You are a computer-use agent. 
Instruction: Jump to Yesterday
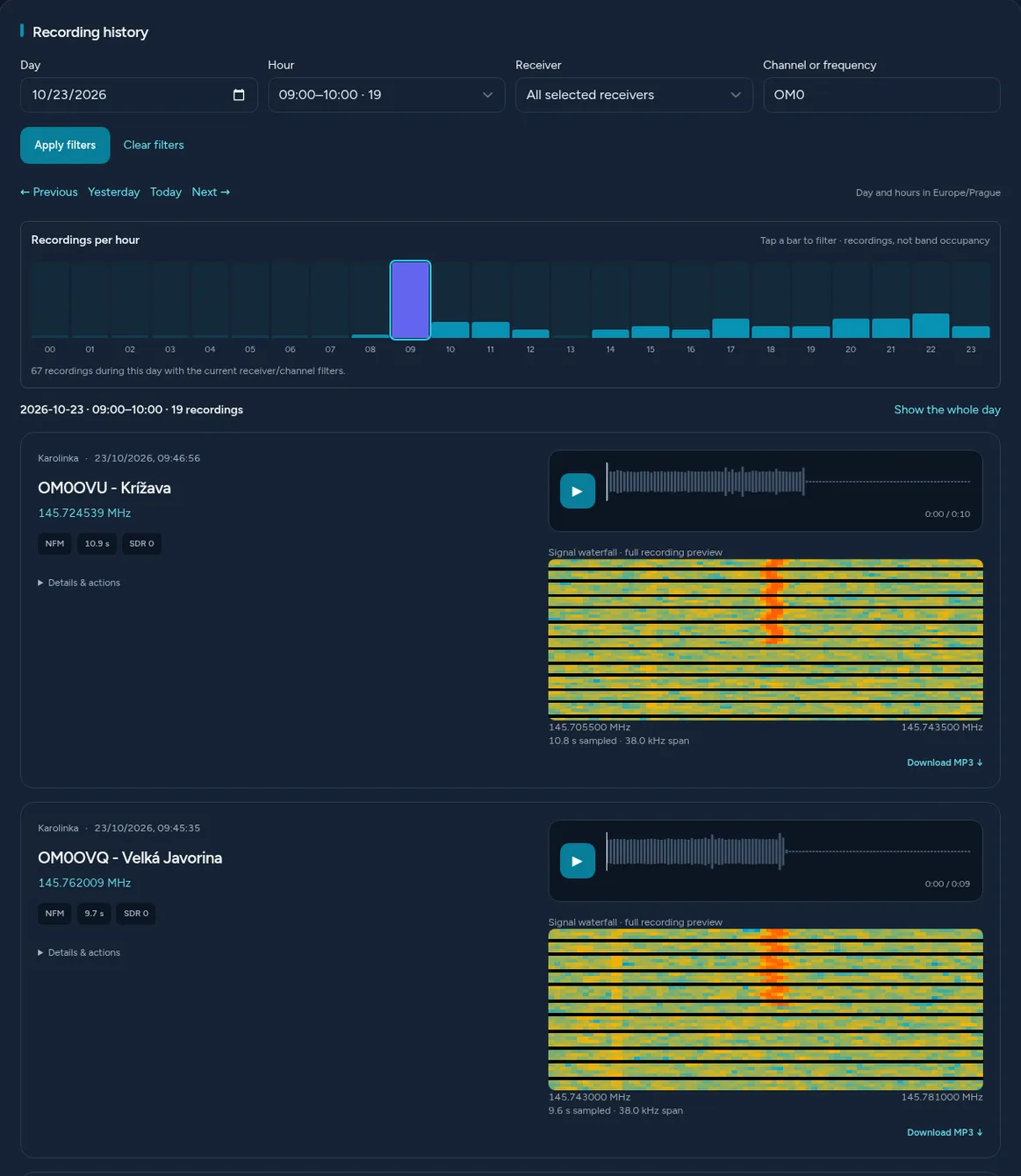pyautogui.click(x=113, y=192)
